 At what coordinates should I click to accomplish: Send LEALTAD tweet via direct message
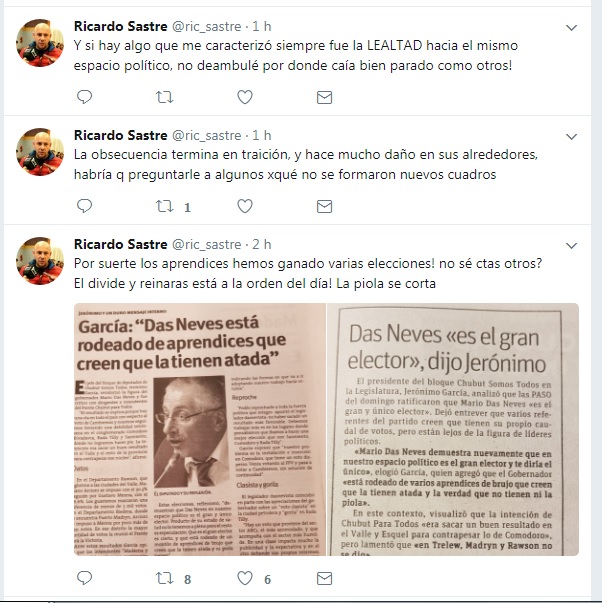click(324, 97)
